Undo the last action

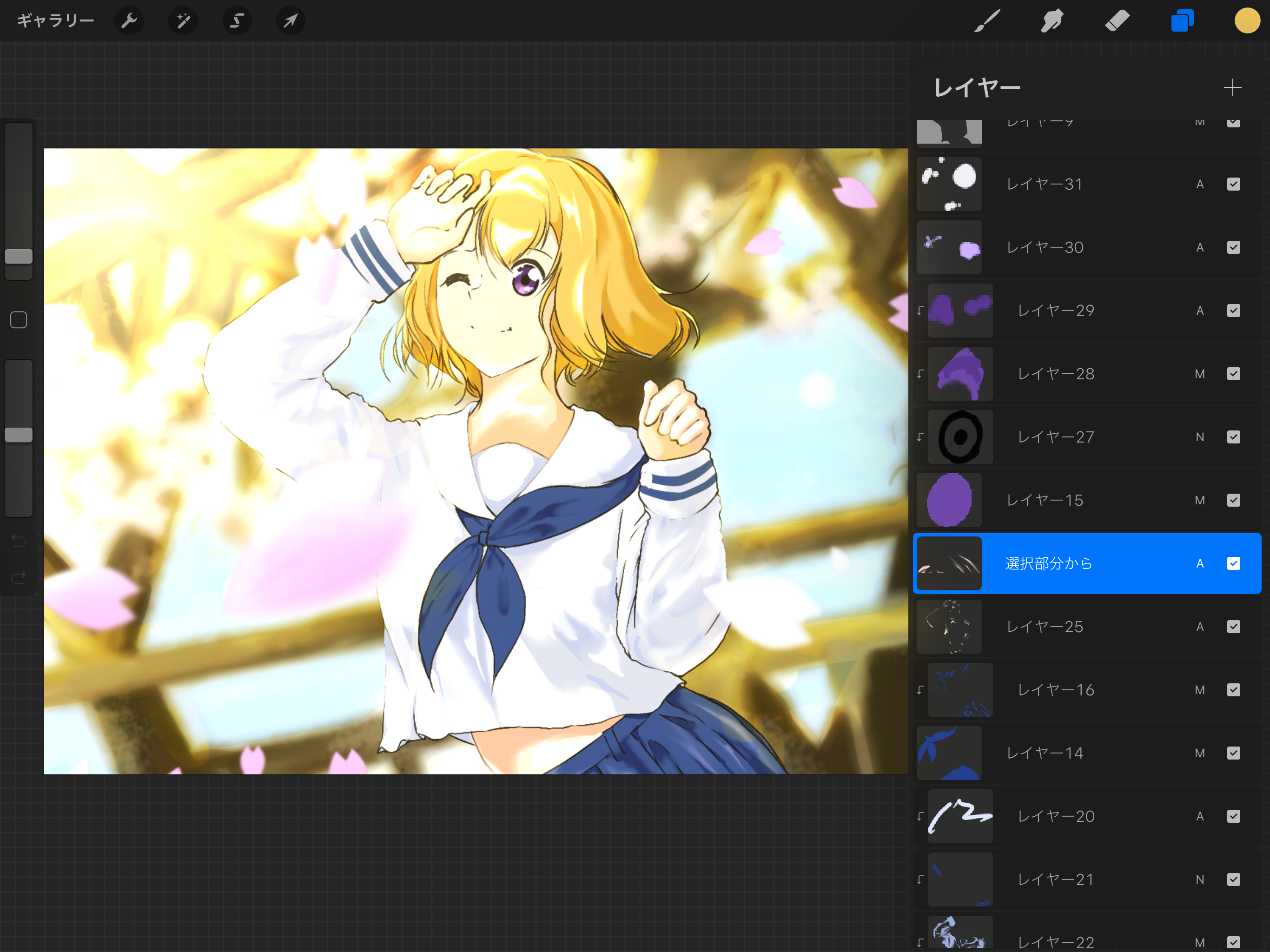[x=19, y=540]
